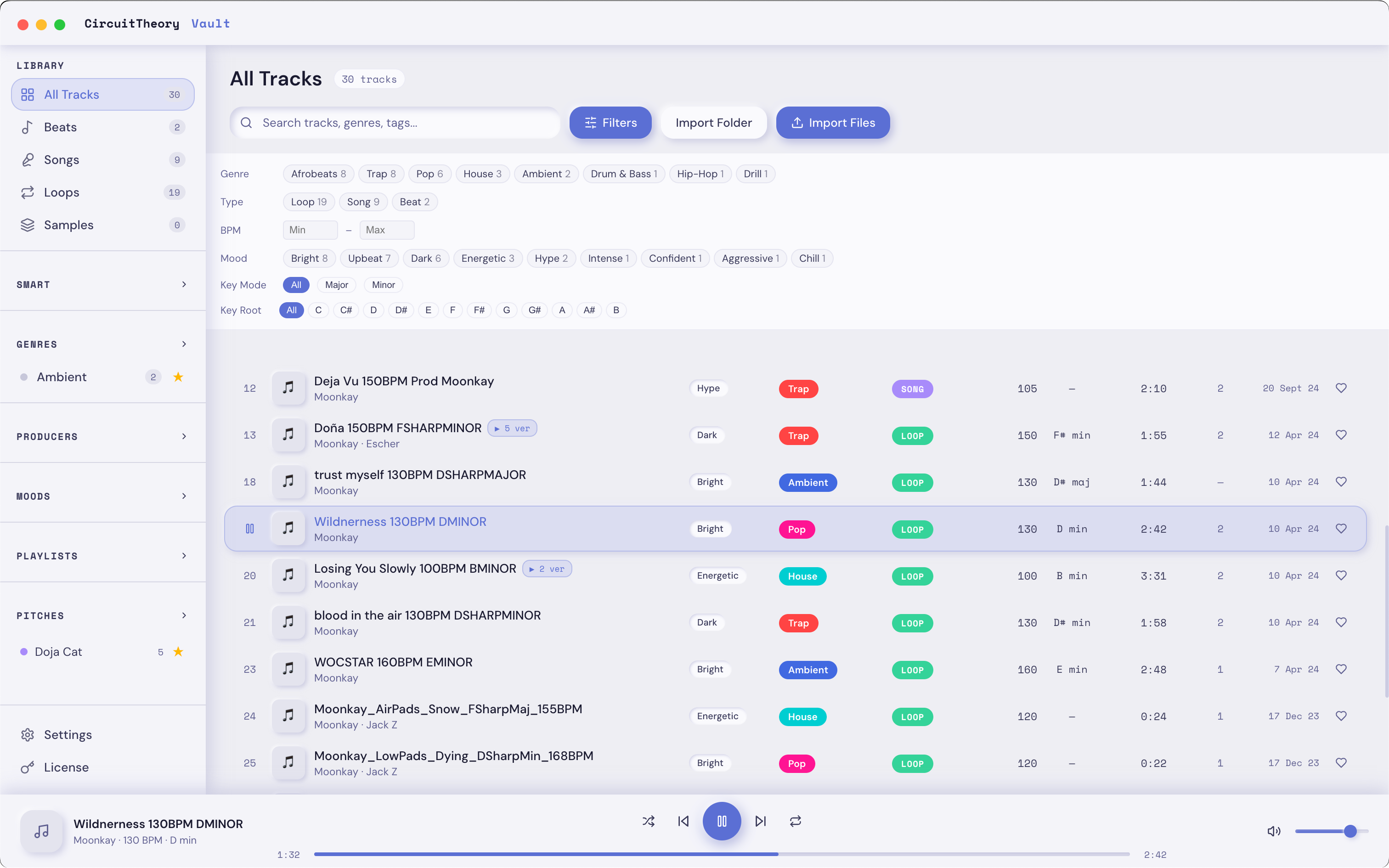Click the Import Folder button
1389x868 pixels.
pos(713,122)
